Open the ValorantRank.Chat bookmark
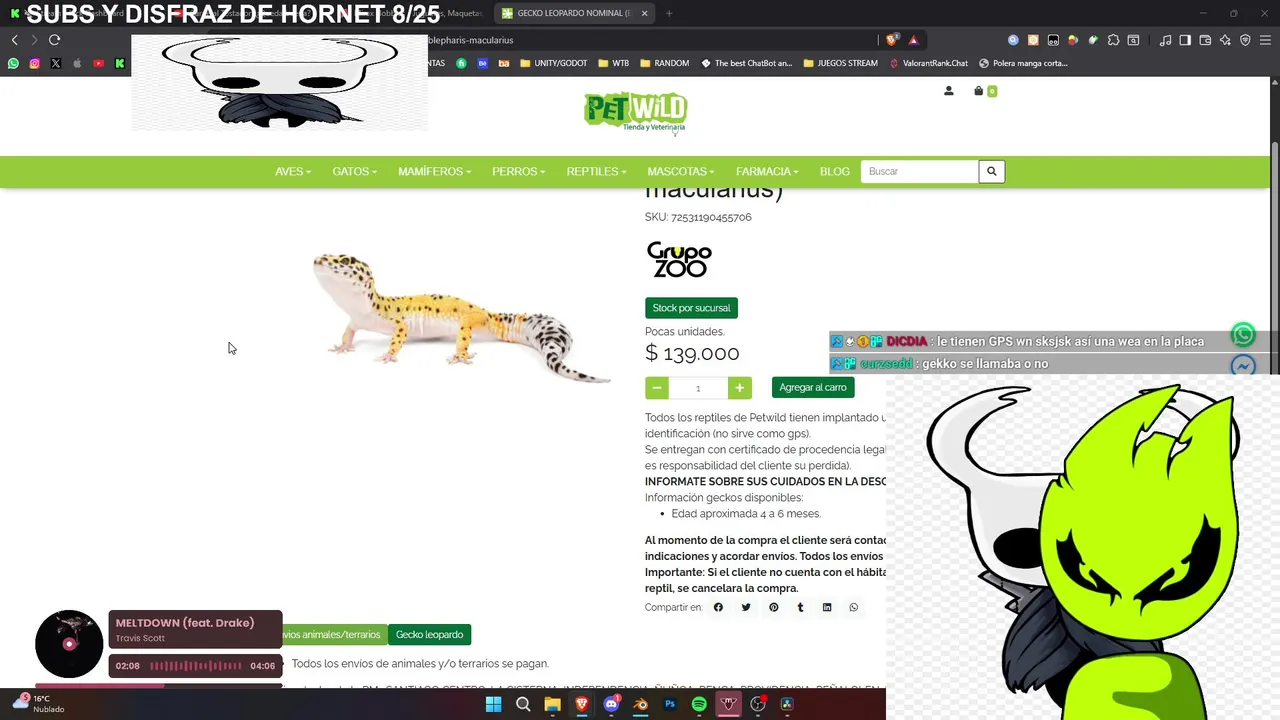The width and height of the screenshot is (1280, 720). pos(928,63)
